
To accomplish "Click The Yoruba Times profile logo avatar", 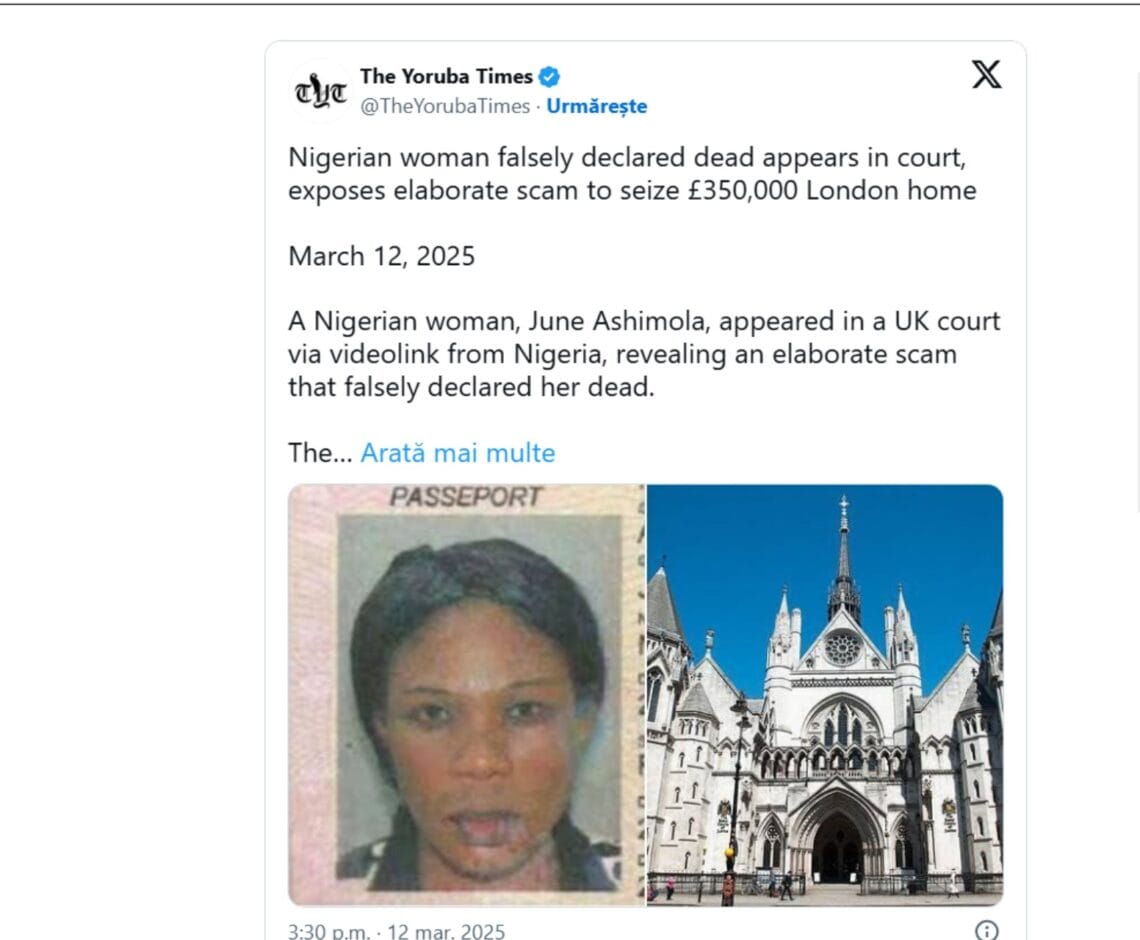I will coord(322,91).
